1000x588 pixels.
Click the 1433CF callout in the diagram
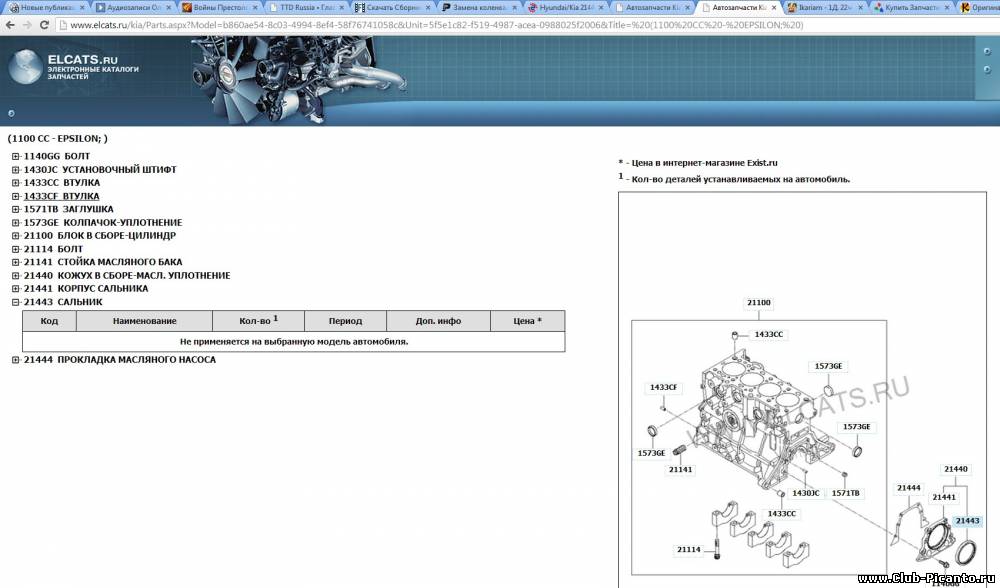coord(663,387)
